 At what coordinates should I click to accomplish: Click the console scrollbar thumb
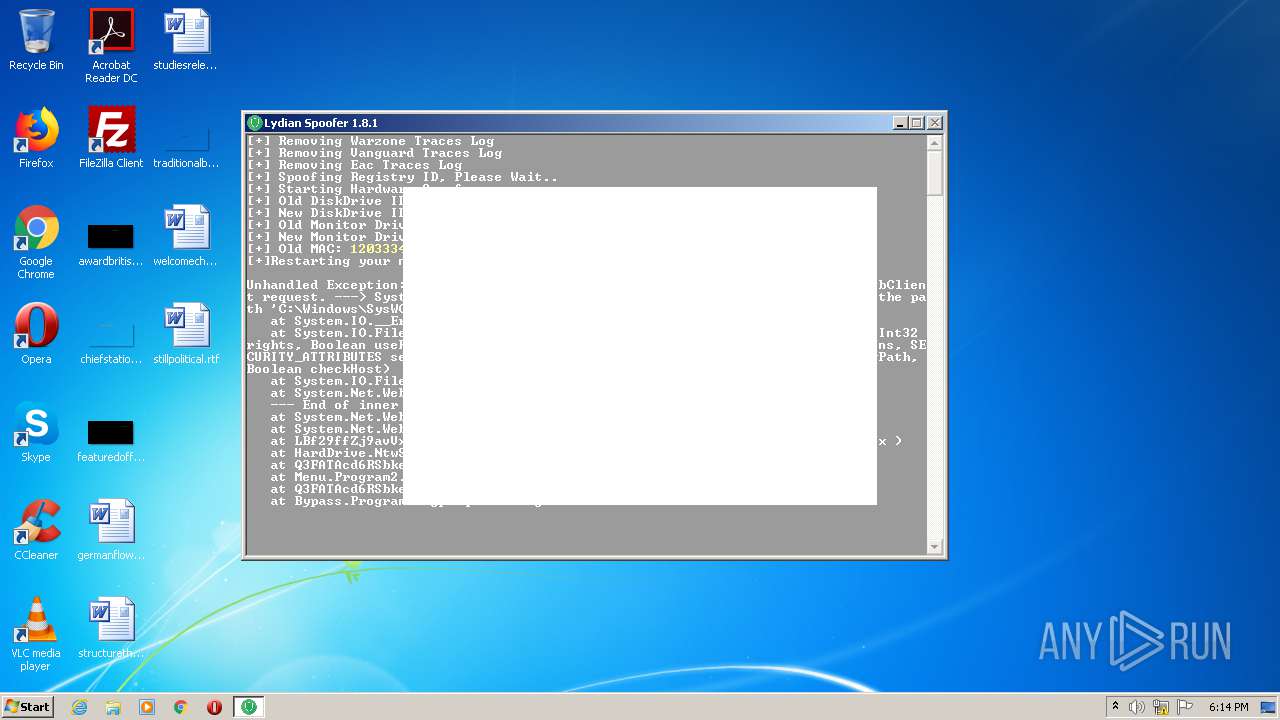(x=935, y=172)
